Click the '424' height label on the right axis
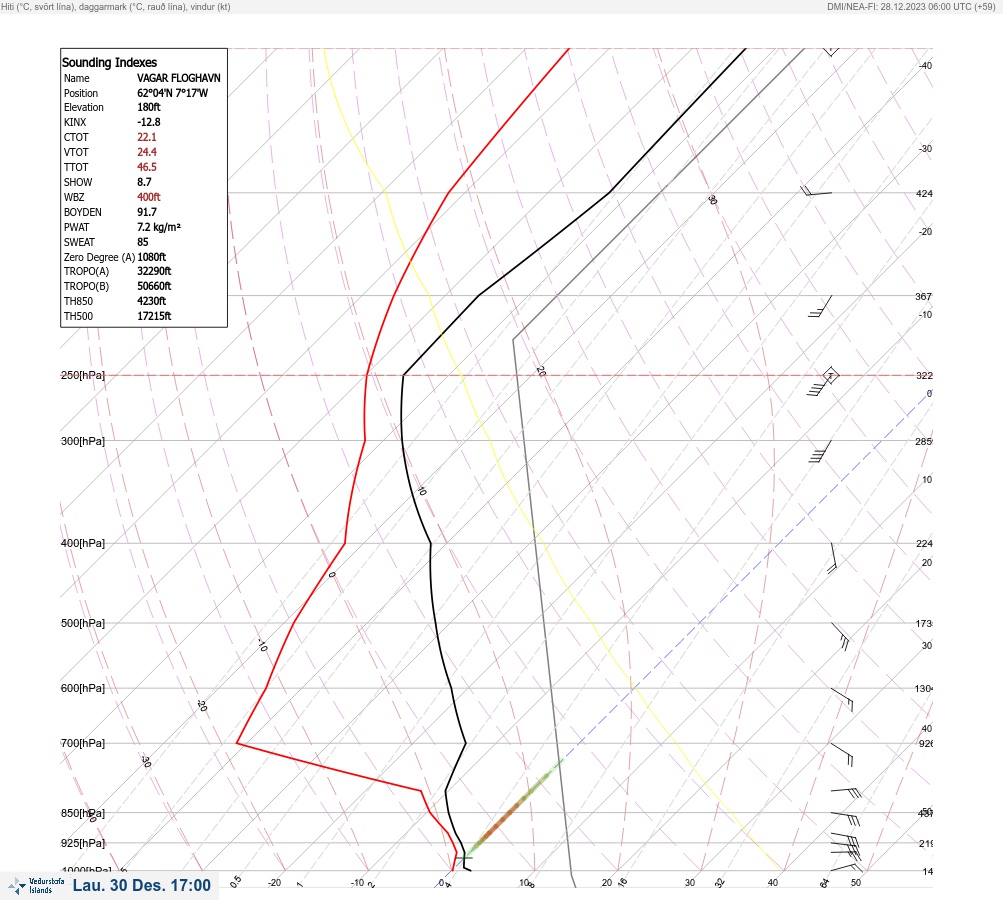 [x=924, y=193]
